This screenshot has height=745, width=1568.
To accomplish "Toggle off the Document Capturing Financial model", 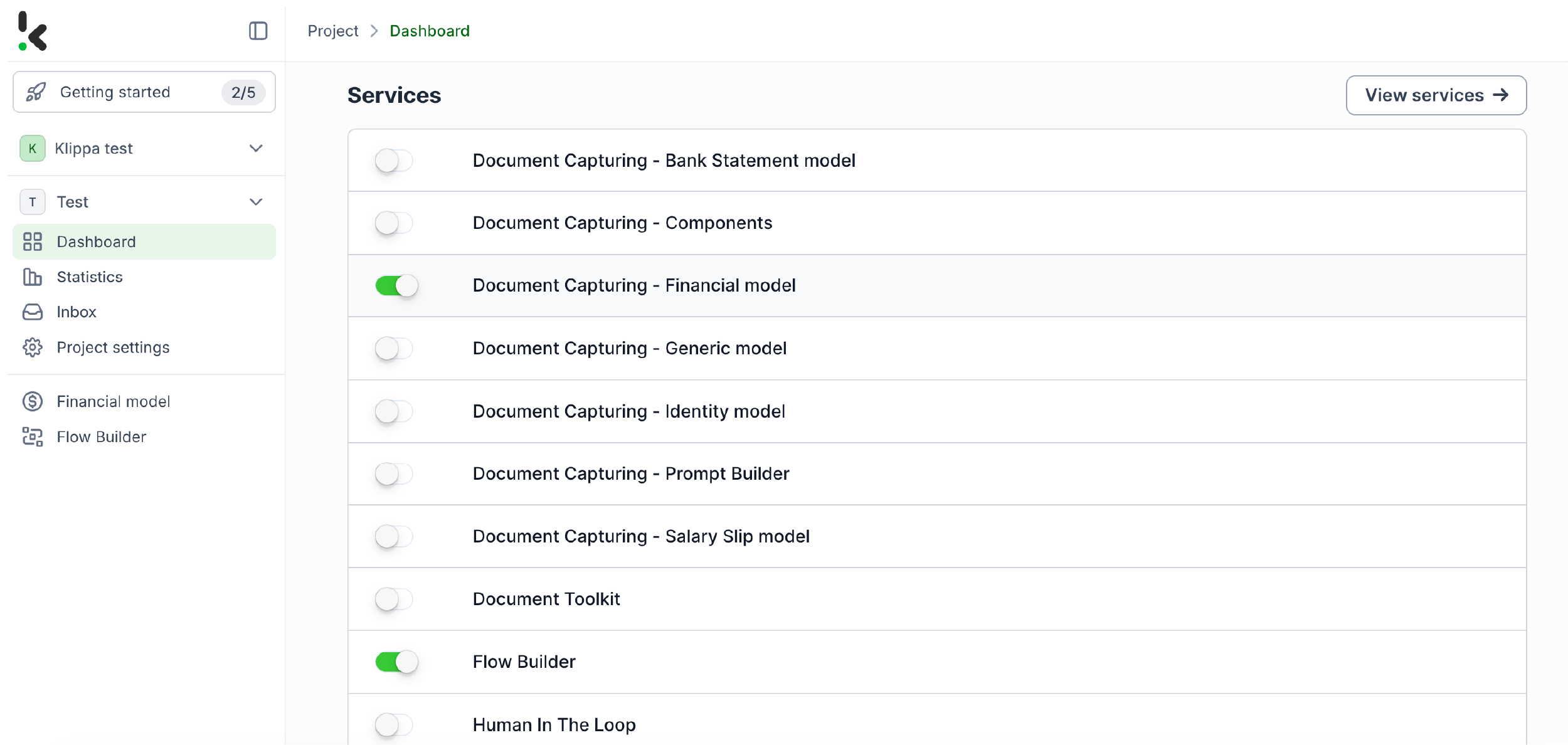I will [396, 285].
